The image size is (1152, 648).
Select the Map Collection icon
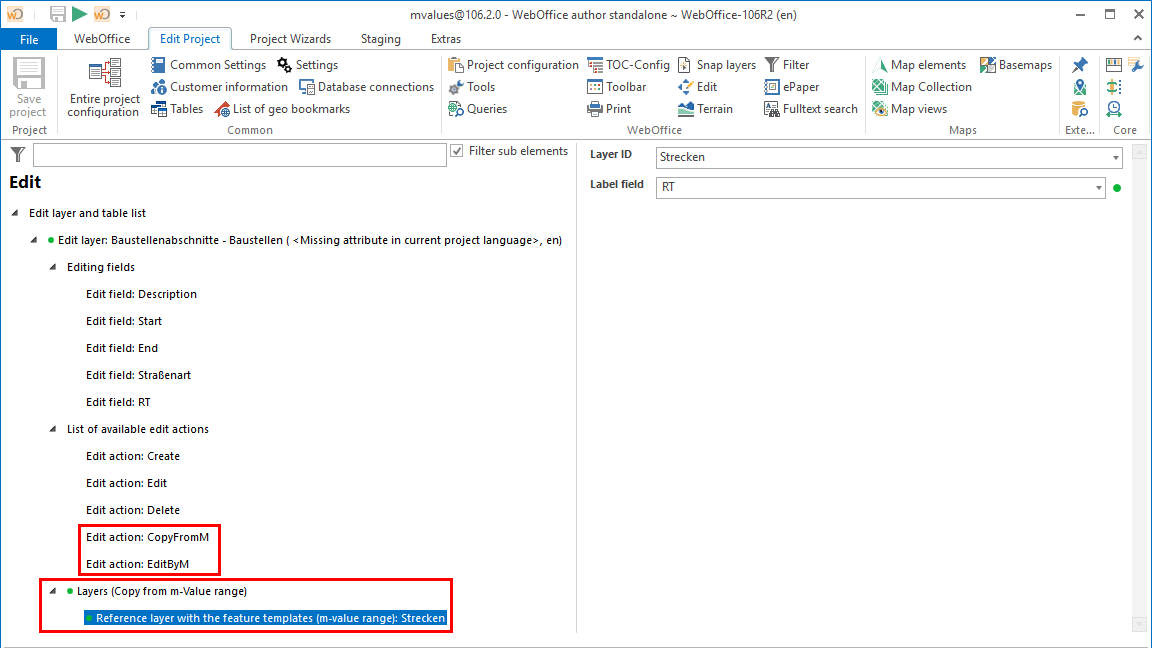pos(921,86)
